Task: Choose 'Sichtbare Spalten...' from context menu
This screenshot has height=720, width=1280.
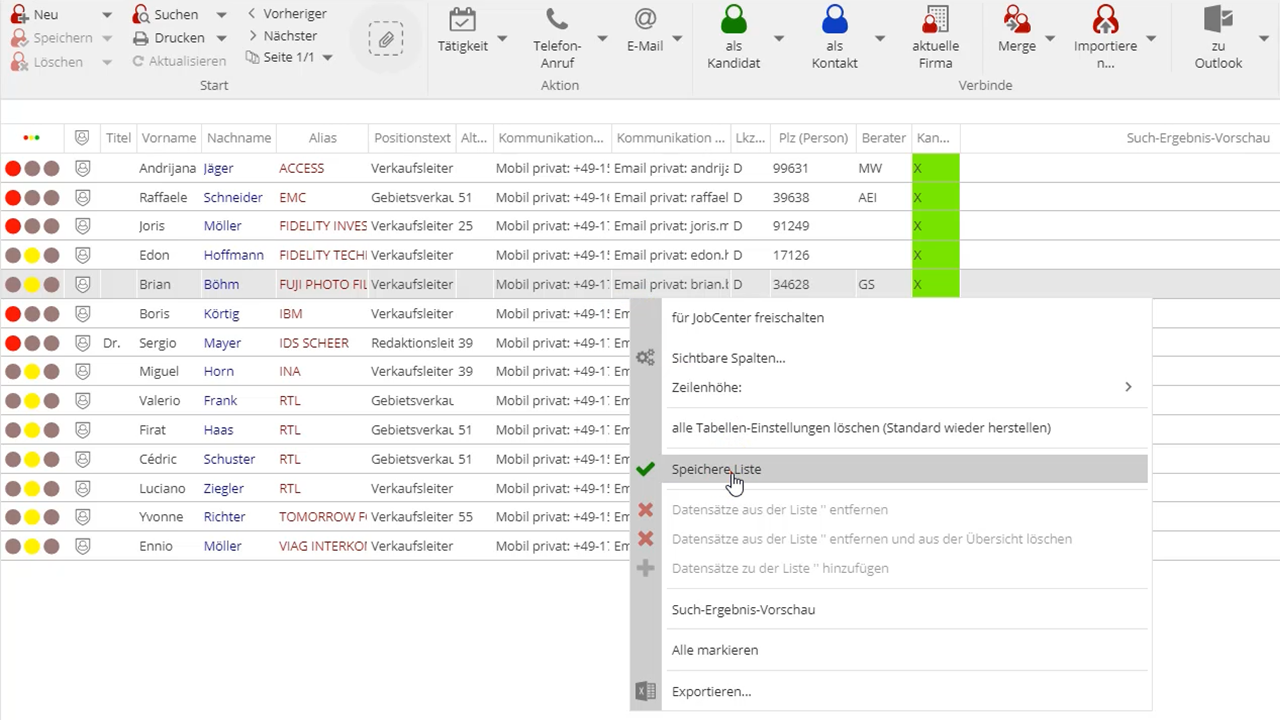Action: pos(728,358)
